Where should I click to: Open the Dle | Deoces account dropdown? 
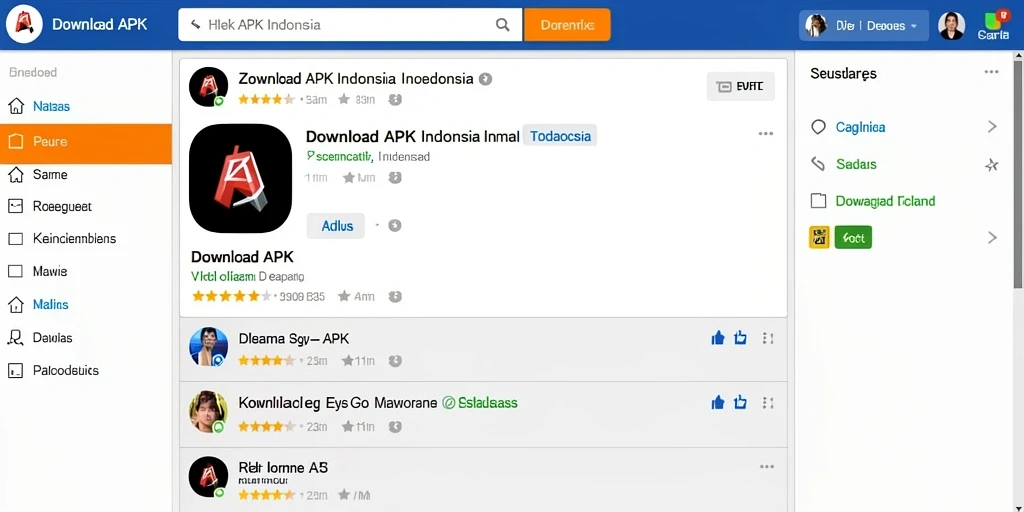coord(863,25)
